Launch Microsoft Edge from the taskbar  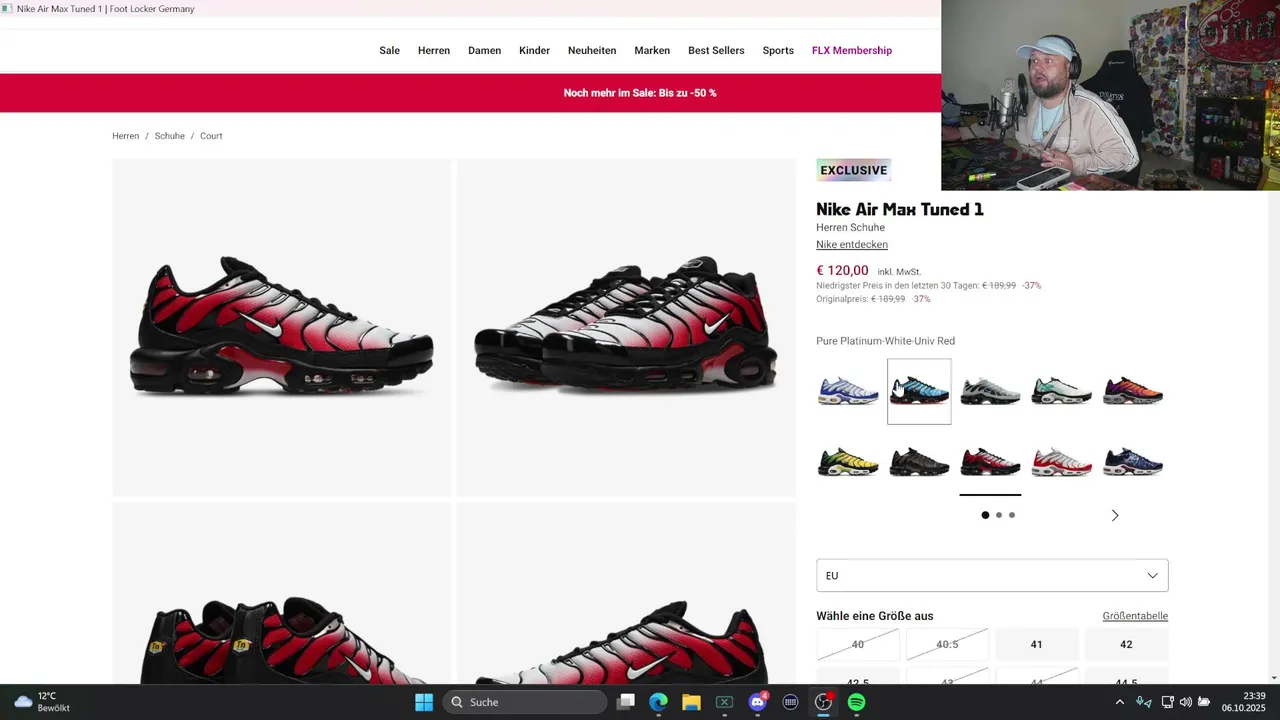pyautogui.click(x=658, y=702)
